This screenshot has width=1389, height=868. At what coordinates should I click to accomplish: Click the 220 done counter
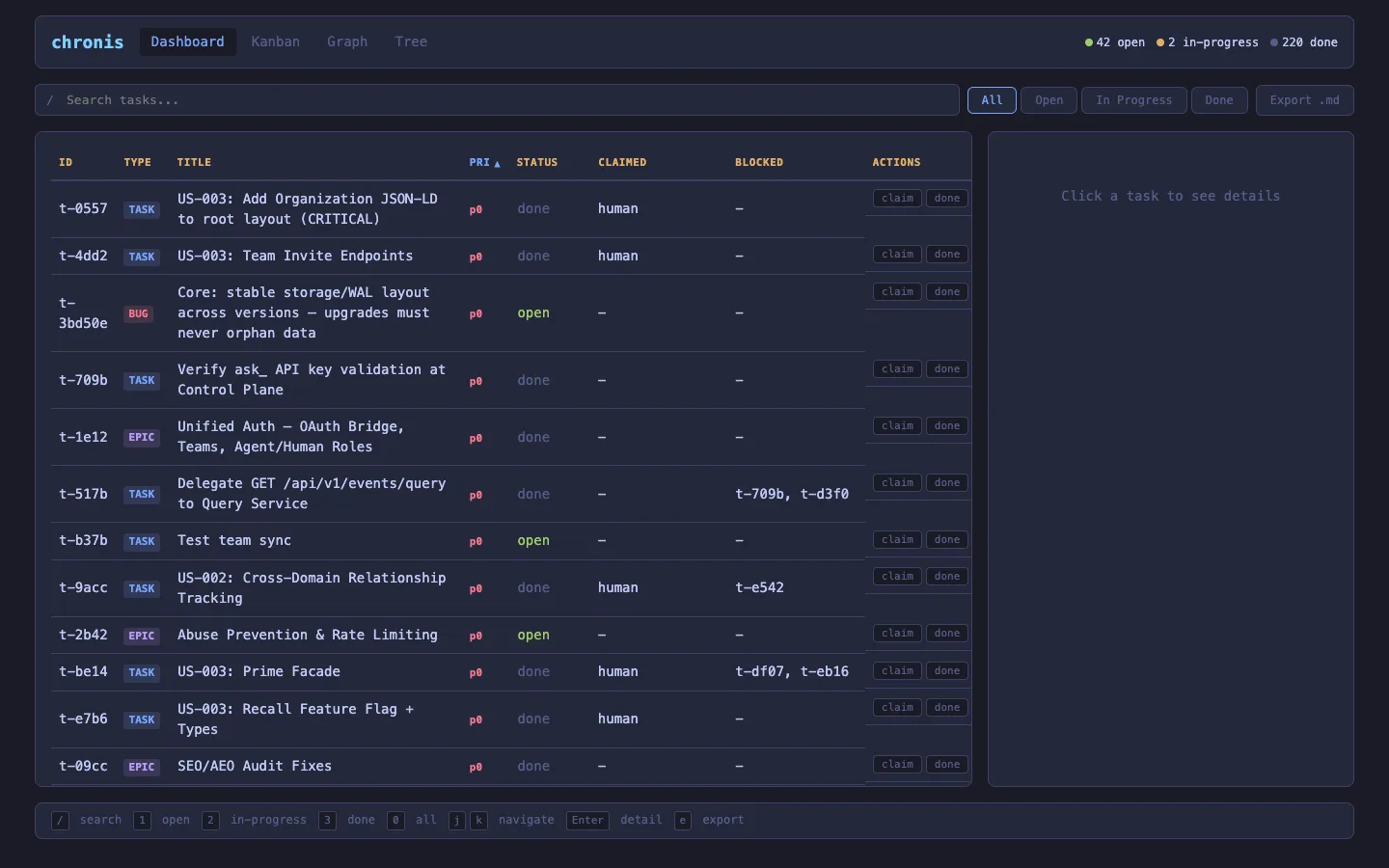pyautogui.click(x=1304, y=42)
